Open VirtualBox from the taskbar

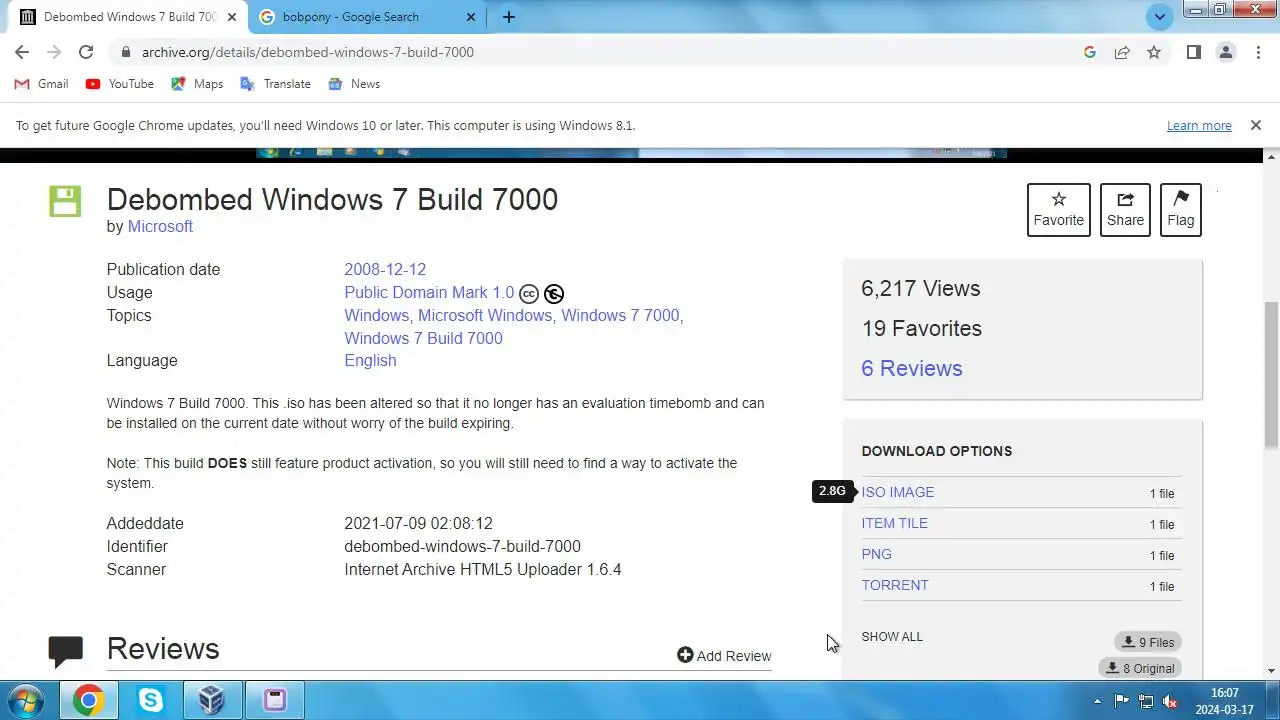coord(212,700)
